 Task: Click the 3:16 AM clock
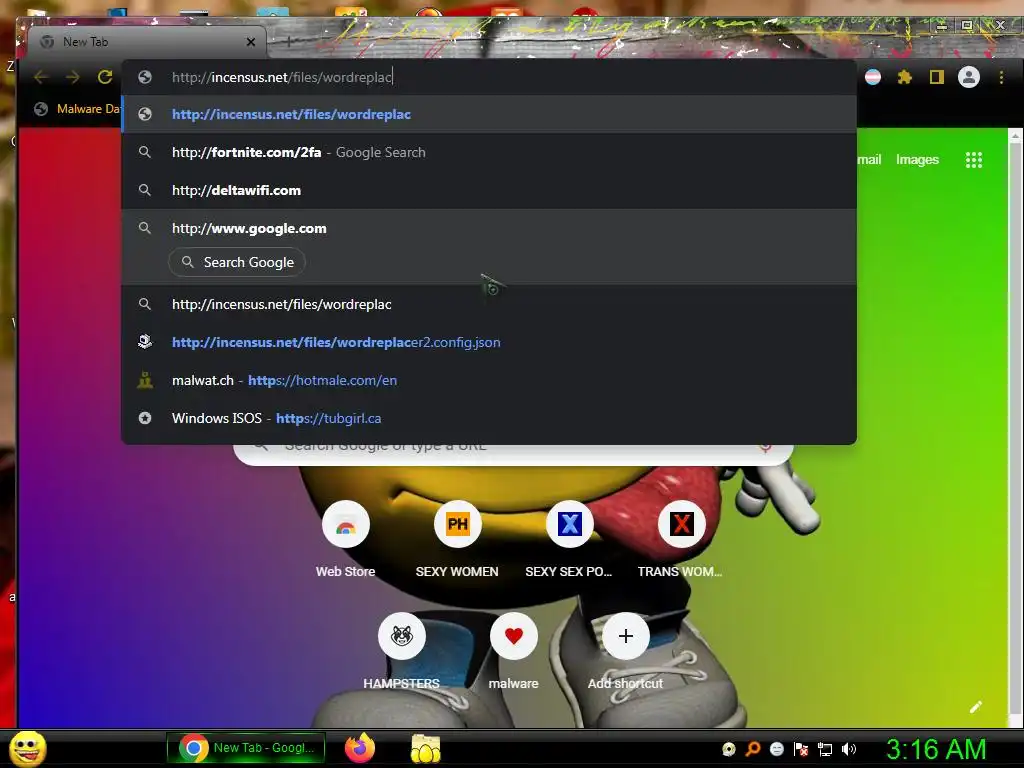click(x=936, y=749)
